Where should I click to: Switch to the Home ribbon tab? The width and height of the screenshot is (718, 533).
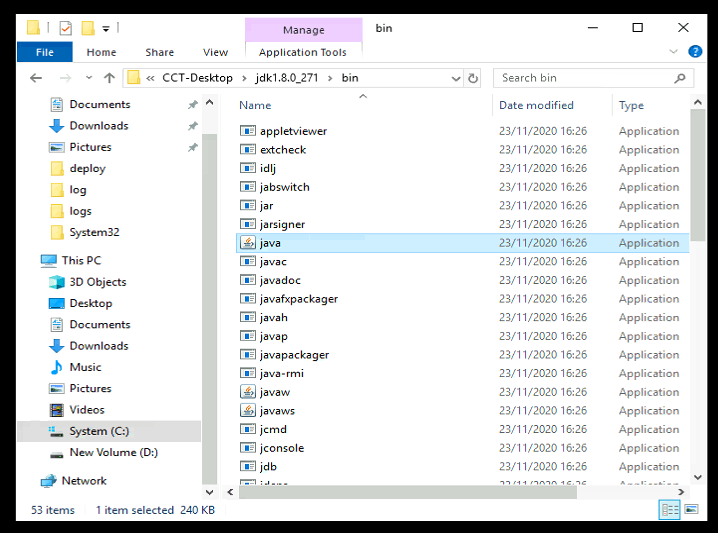101,52
